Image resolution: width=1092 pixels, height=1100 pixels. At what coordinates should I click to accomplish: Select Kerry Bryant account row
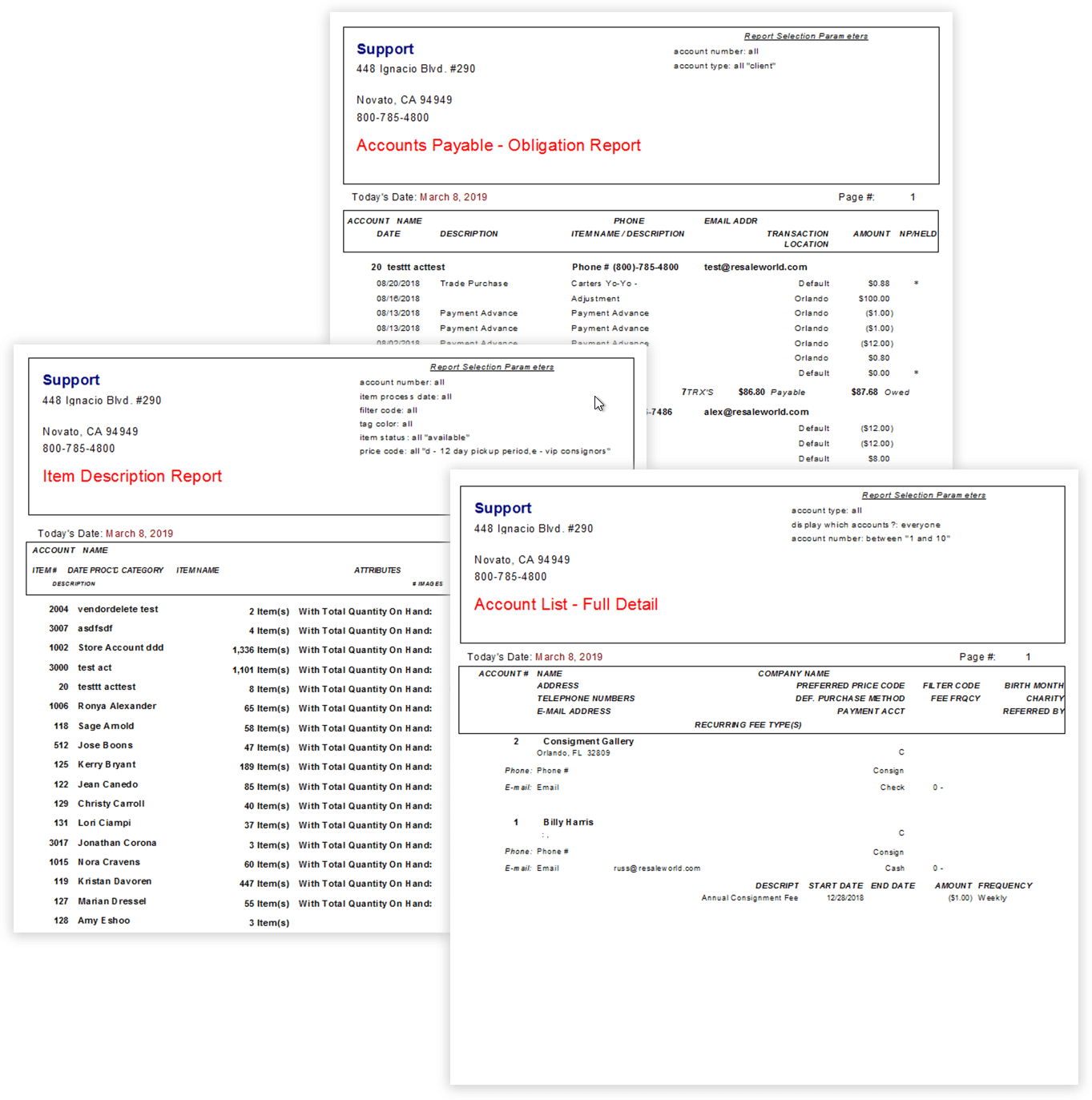coord(95,765)
